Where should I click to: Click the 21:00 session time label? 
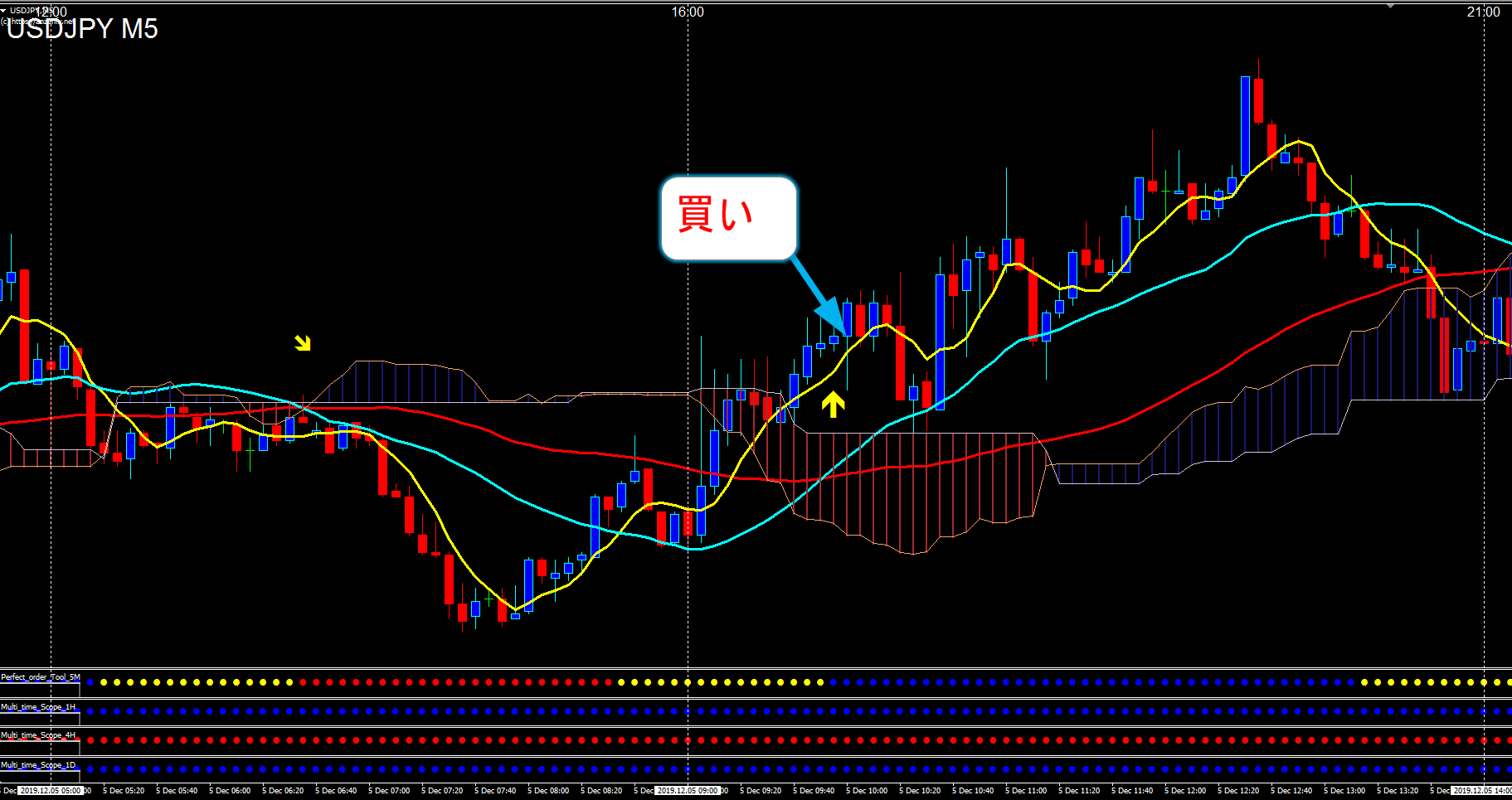(x=1483, y=12)
